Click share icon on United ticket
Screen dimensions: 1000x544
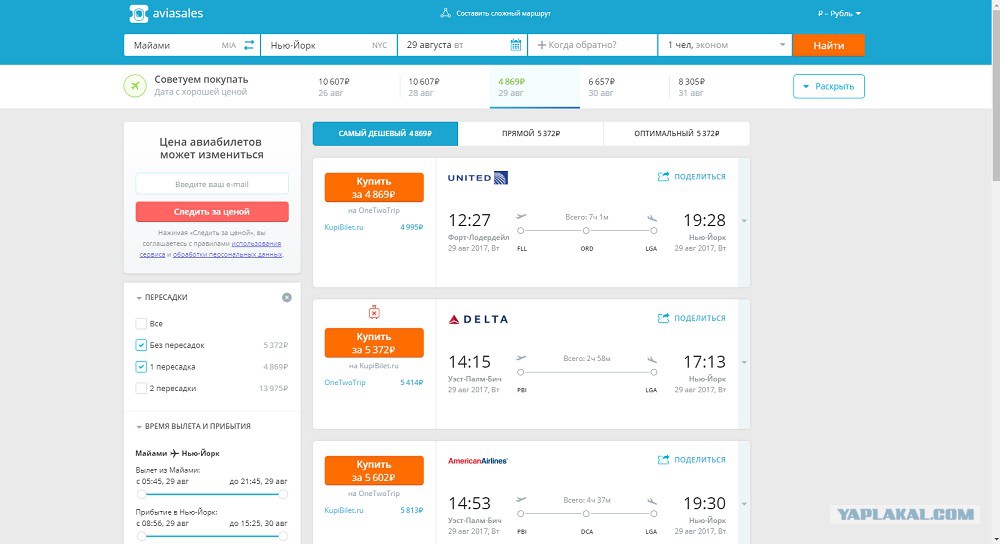click(663, 177)
